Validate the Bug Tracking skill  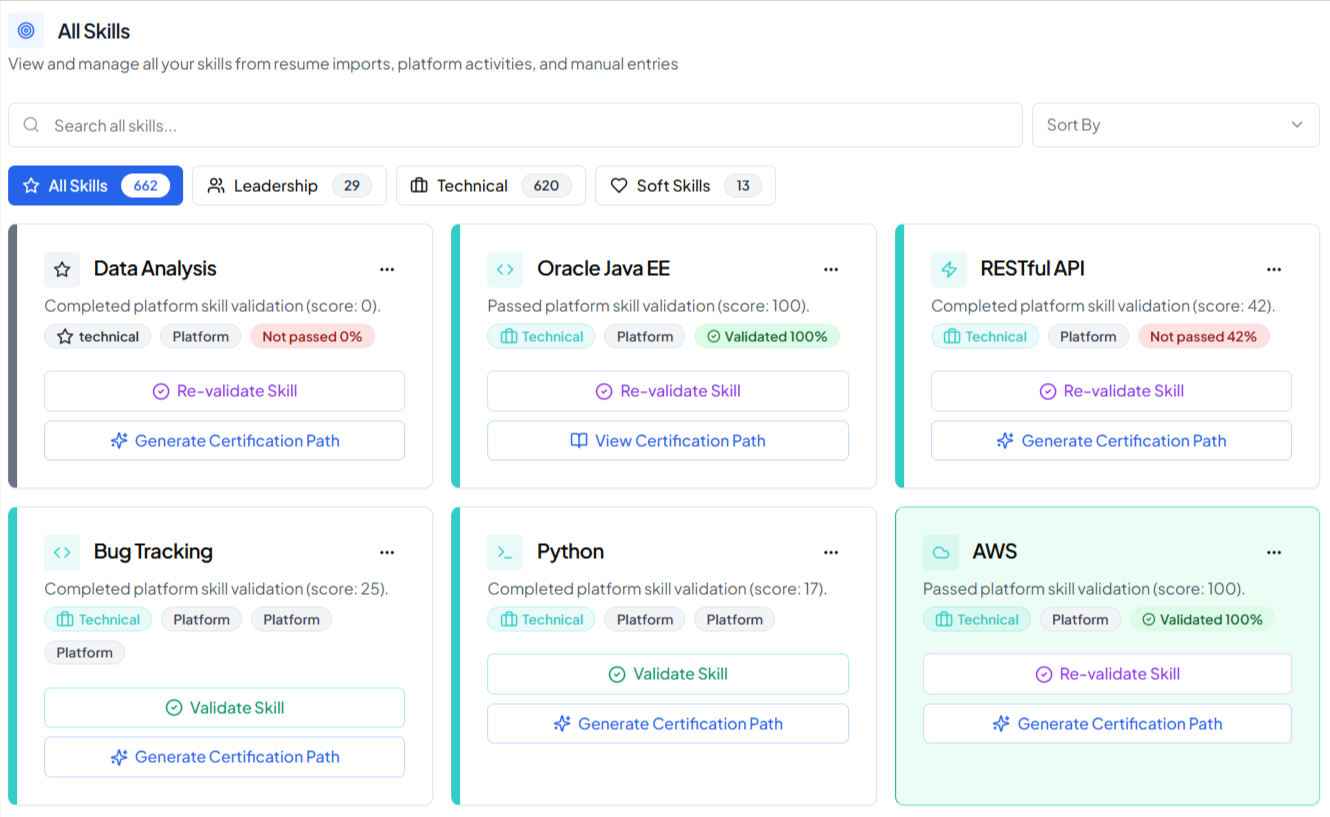[225, 708]
